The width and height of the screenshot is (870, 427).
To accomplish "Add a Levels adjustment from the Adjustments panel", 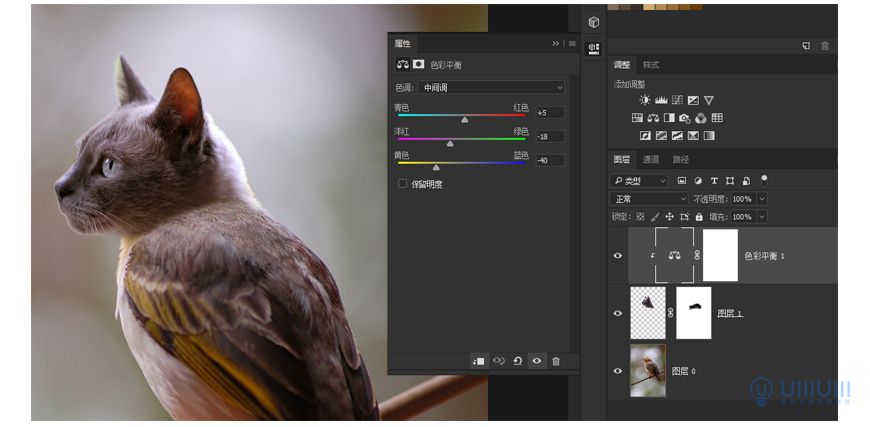I will click(661, 100).
